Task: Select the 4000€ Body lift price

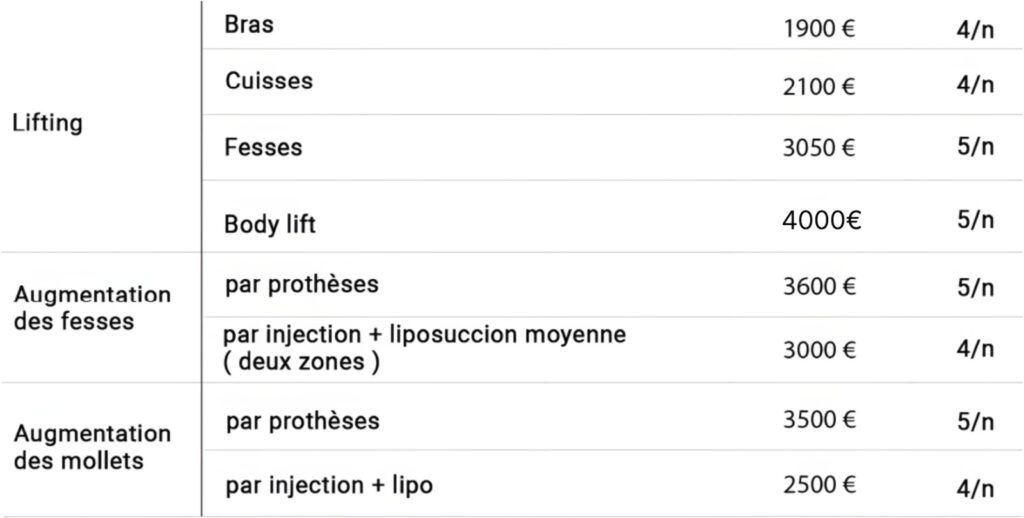Action: click(821, 222)
